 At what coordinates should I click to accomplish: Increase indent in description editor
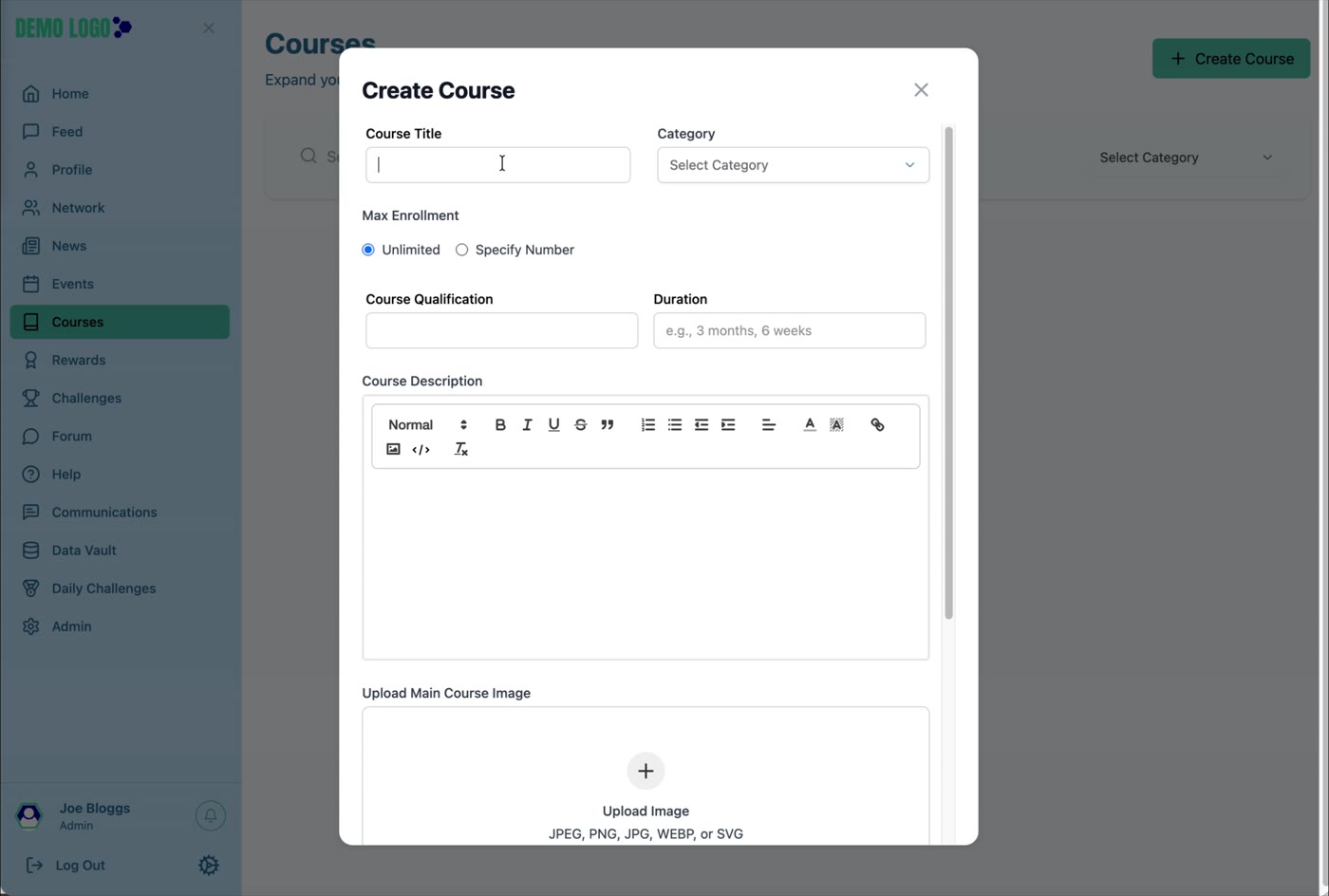click(x=727, y=424)
